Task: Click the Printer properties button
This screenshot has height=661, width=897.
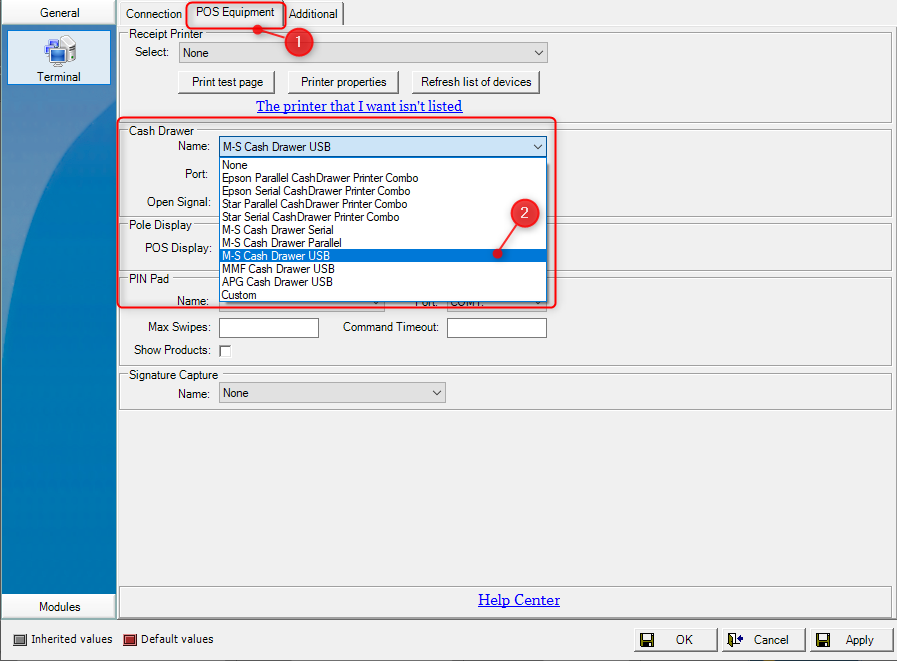Action: (343, 82)
